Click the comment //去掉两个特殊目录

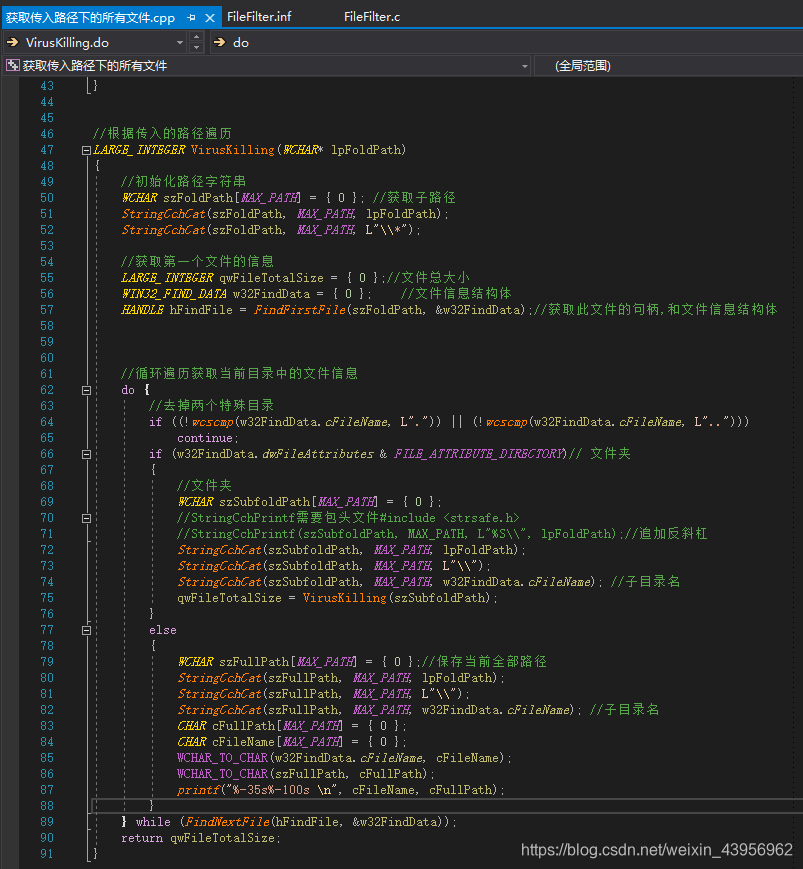click(x=211, y=406)
